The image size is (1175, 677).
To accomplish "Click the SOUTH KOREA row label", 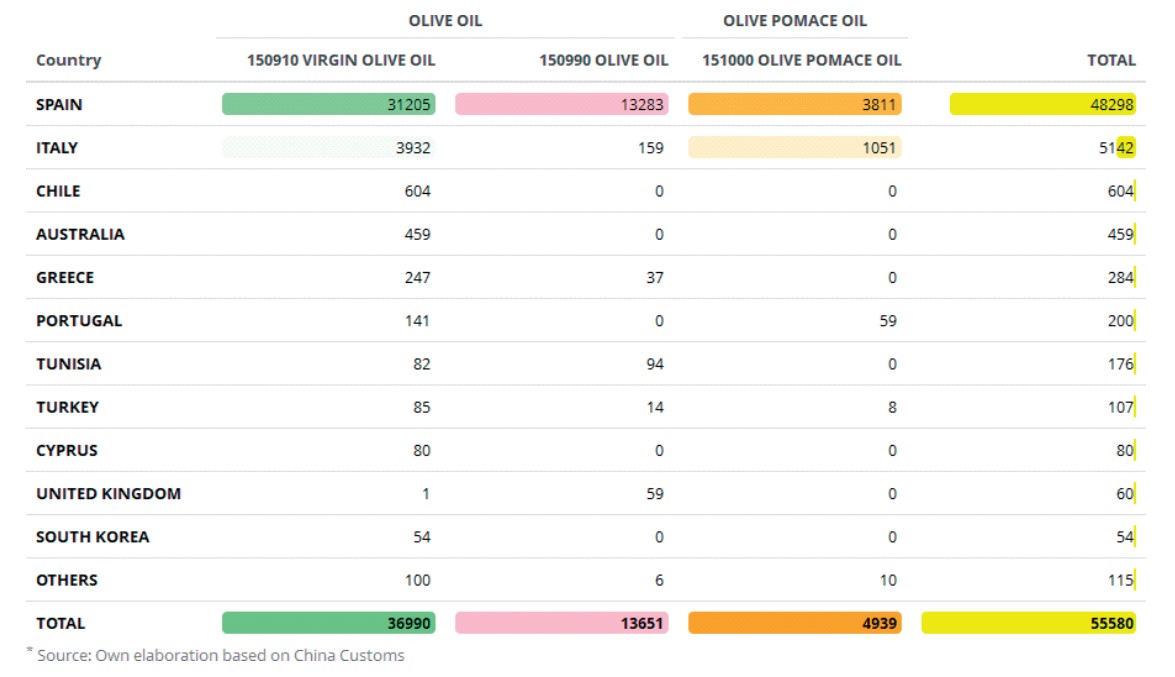I will point(92,537).
